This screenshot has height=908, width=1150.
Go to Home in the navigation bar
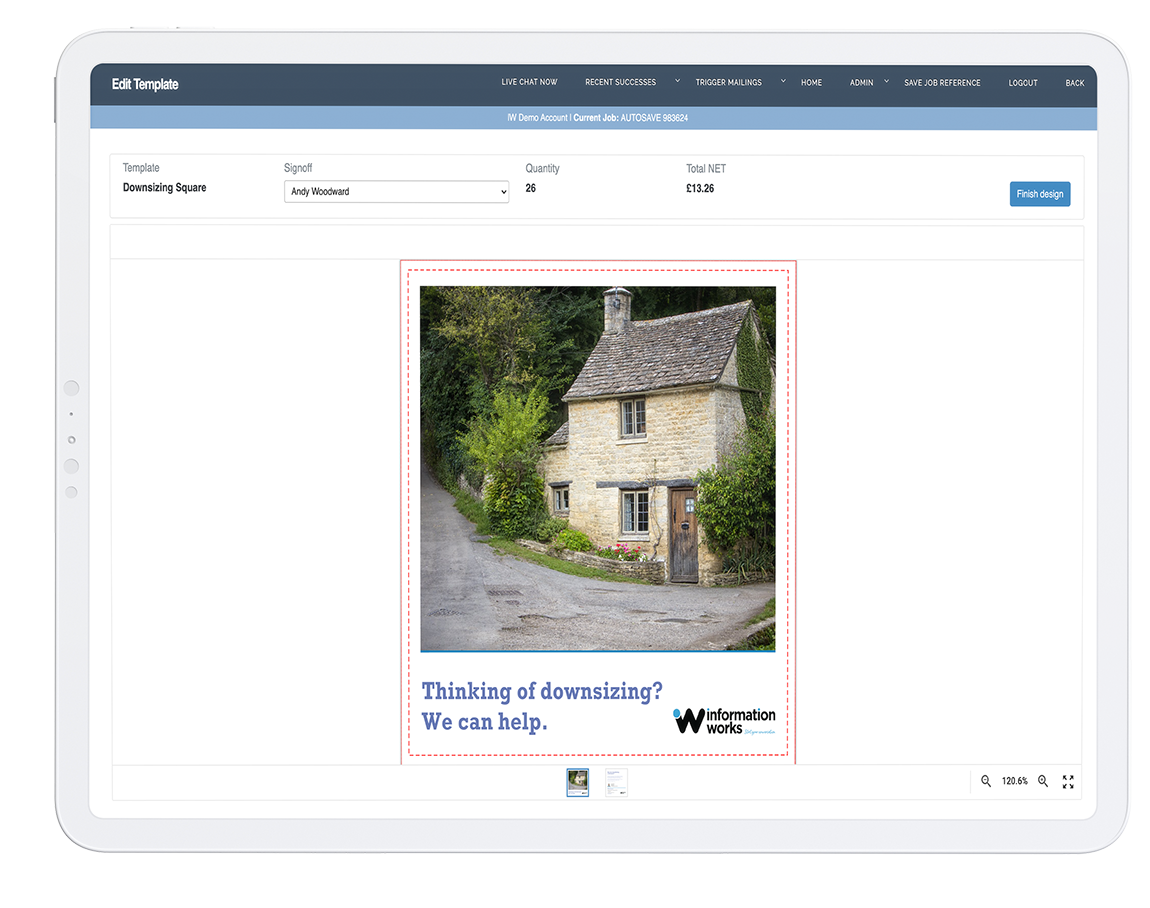[811, 82]
